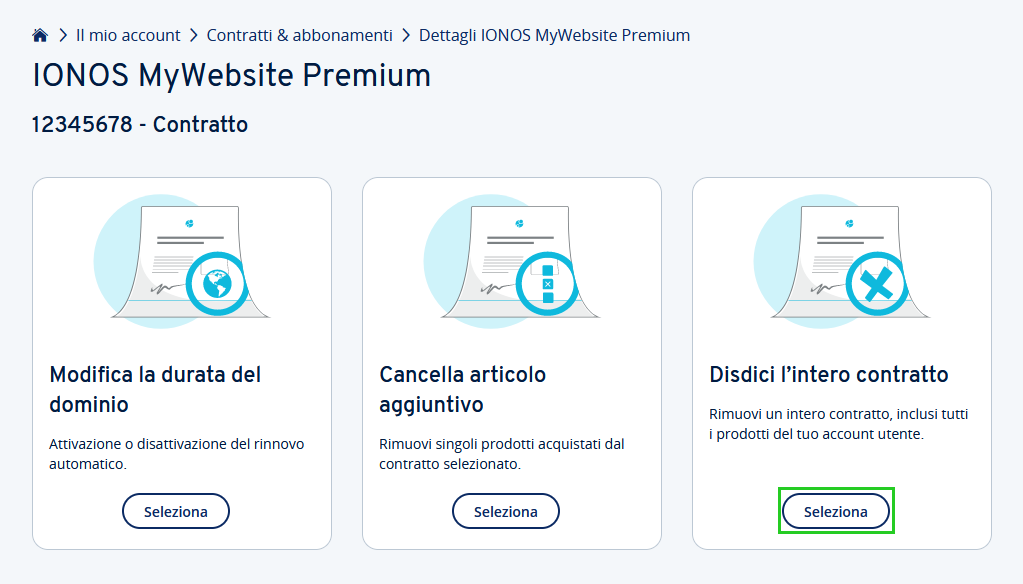The width and height of the screenshot is (1023, 584).
Task: Click the chevron before Dettagli IONOS MyWebsite Premium
Action: click(x=406, y=35)
